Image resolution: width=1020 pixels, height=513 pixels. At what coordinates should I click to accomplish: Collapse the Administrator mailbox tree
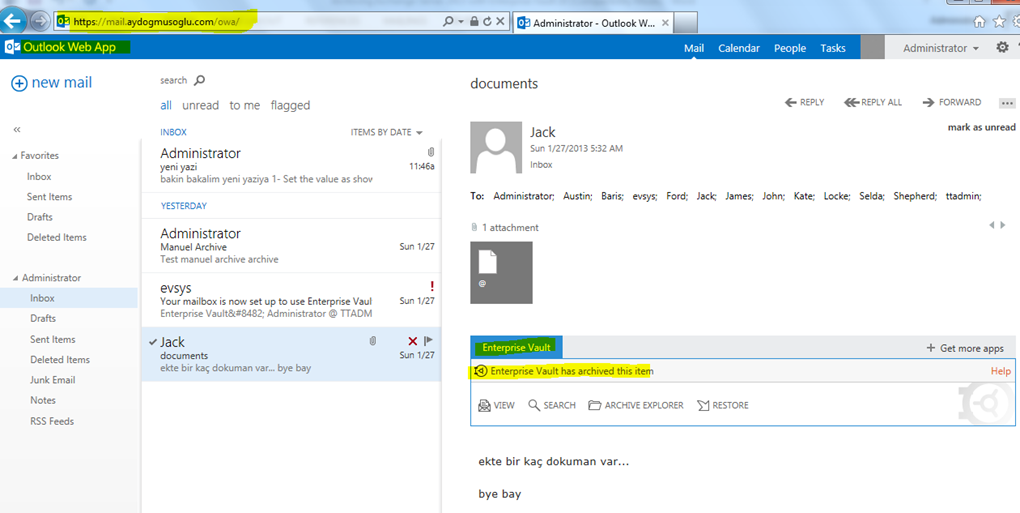pos(15,278)
